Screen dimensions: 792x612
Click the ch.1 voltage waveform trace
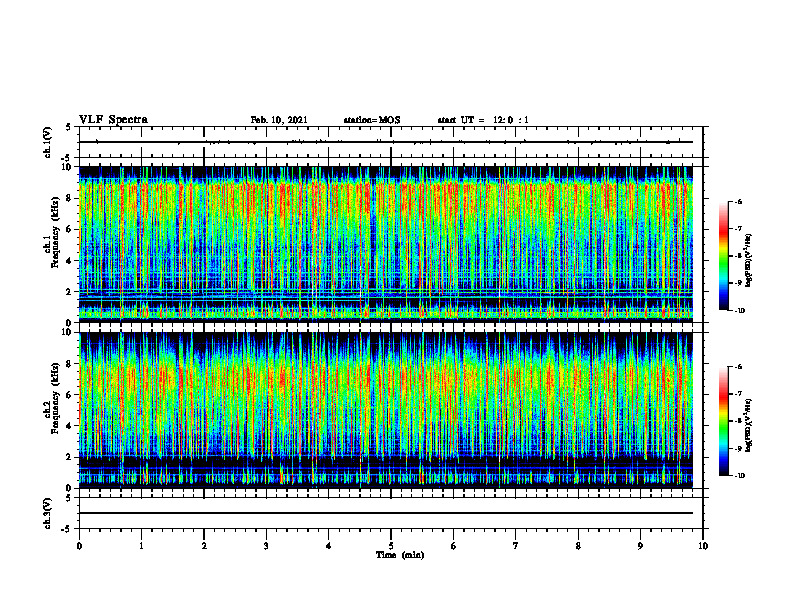pyautogui.click(x=386, y=142)
